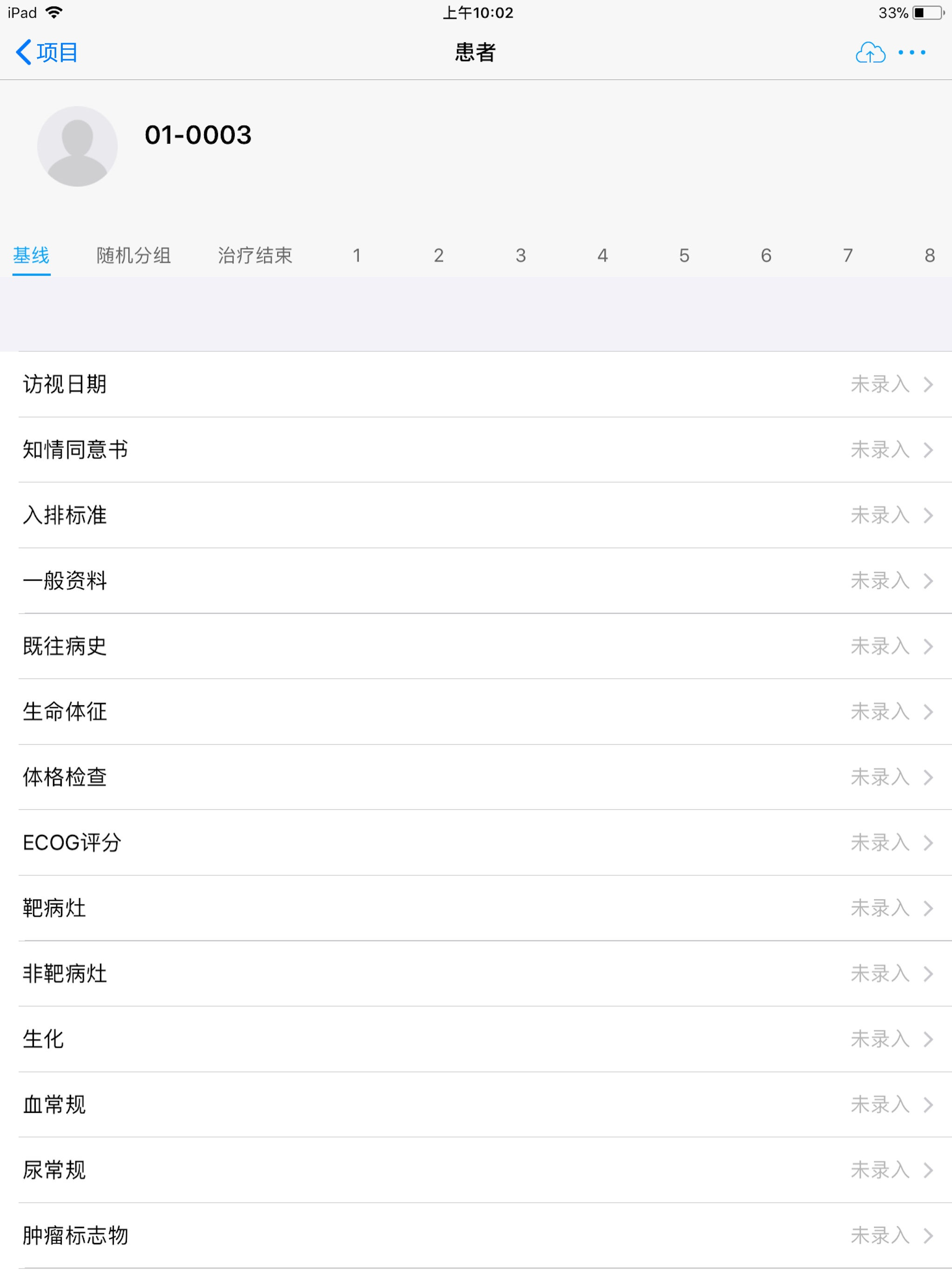Open the 入排标准 form row
Viewport: 952px width, 1270px height.
coord(476,515)
